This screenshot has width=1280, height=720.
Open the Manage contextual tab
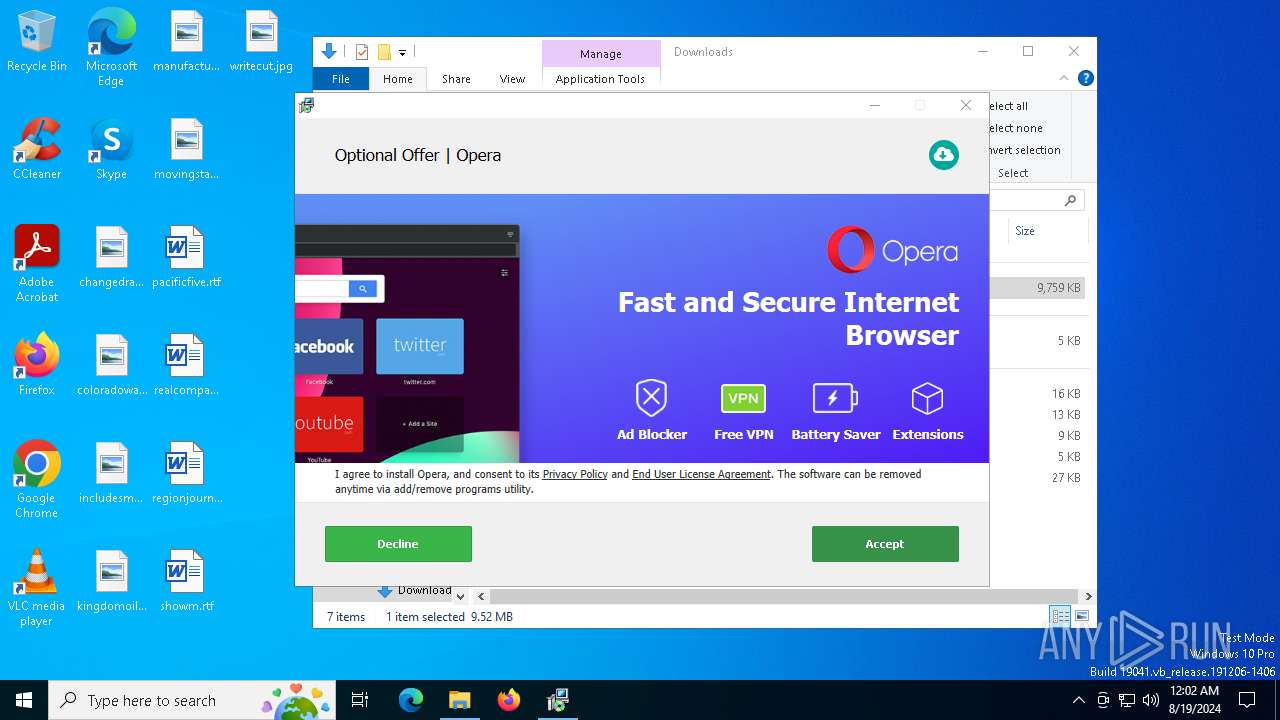pyautogui.click(x=601, y=54)
